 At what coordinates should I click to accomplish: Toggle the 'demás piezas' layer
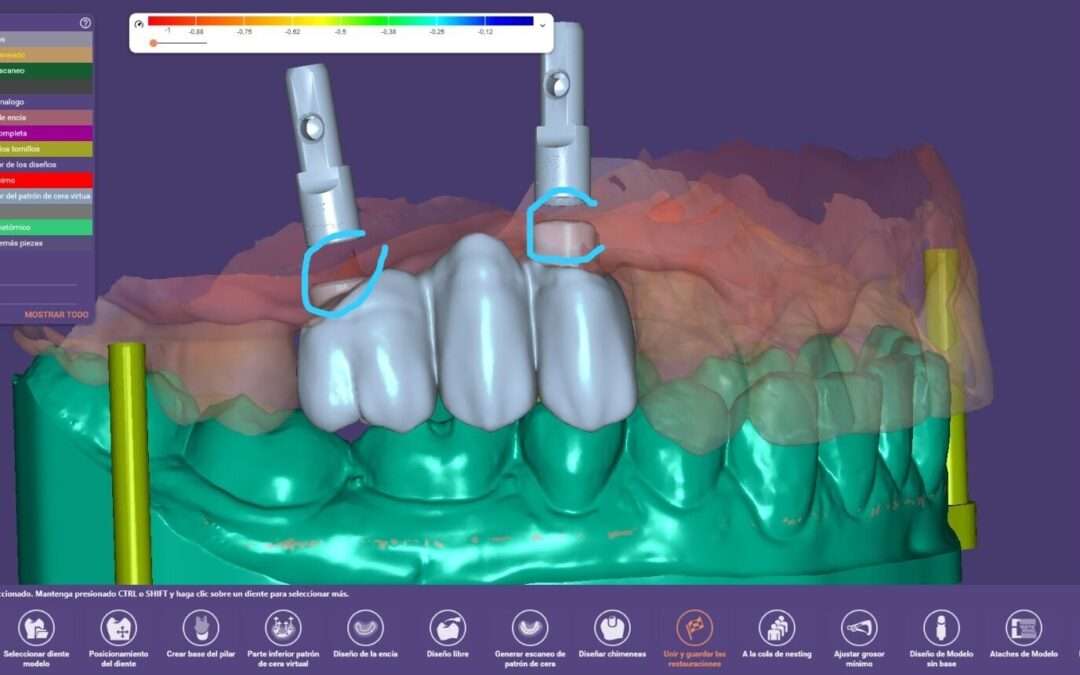pos(46,243)
